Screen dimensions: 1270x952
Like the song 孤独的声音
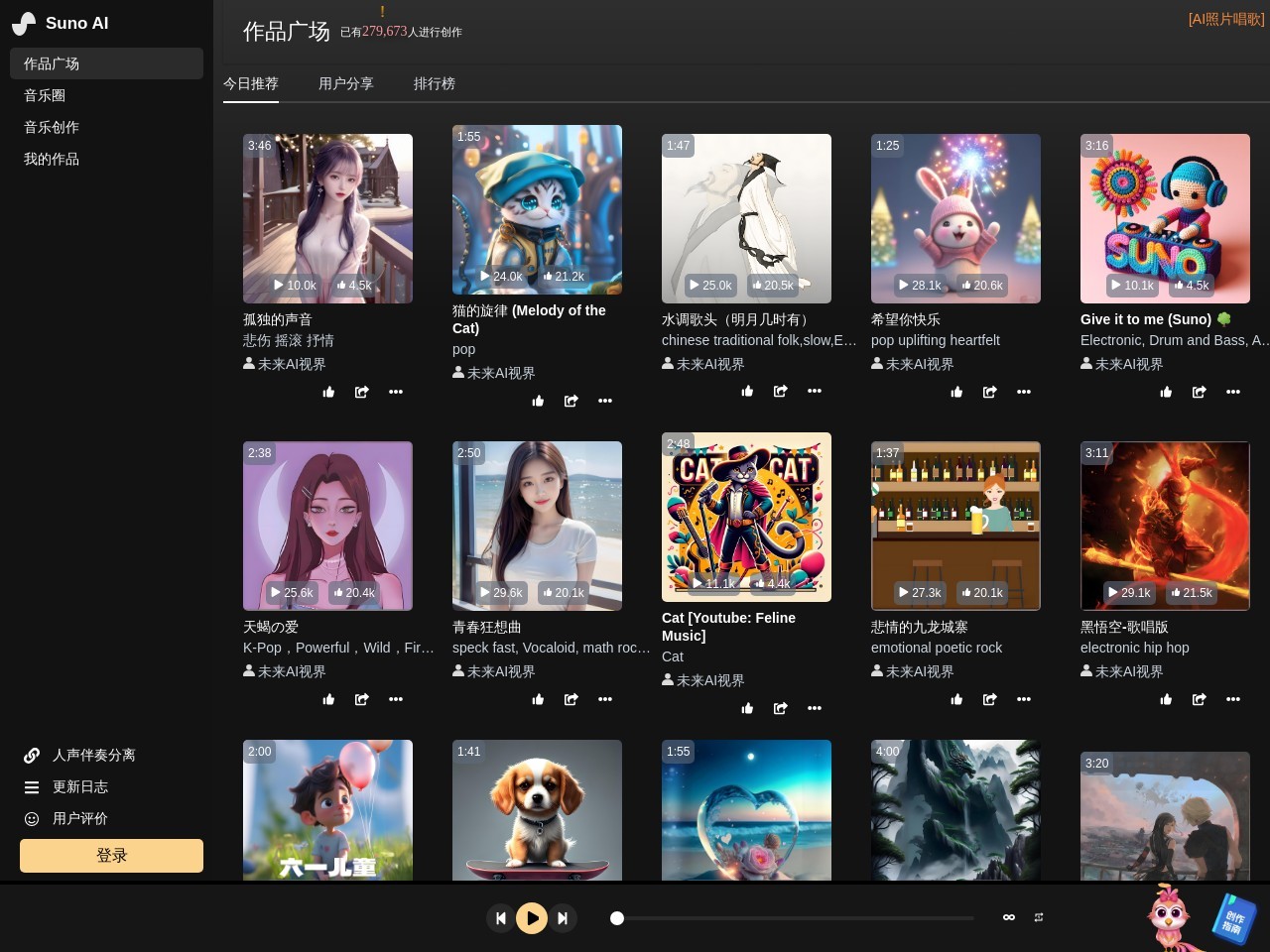click(x=328, y=393)
